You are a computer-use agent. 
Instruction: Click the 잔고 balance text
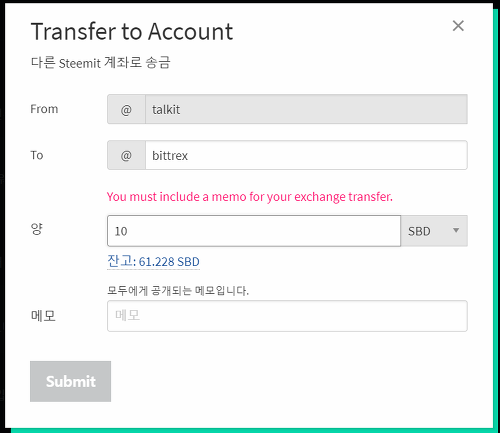point(122,261)
